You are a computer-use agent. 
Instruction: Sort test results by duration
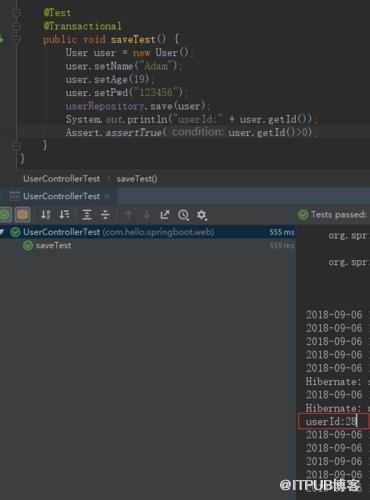(64, 215)
